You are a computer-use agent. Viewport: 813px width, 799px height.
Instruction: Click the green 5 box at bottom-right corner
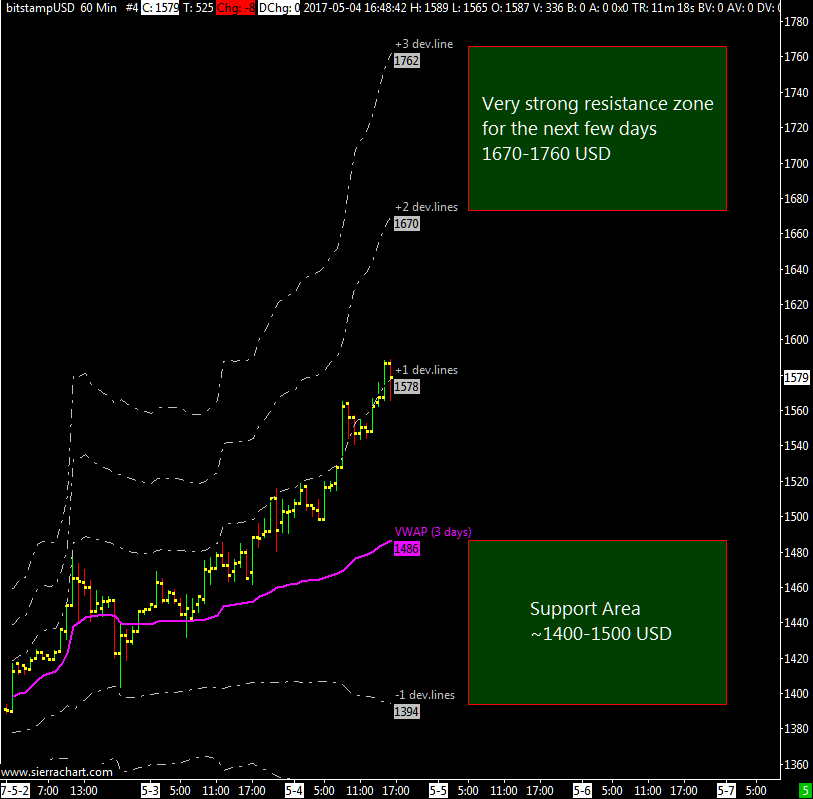tap(804, 790)
